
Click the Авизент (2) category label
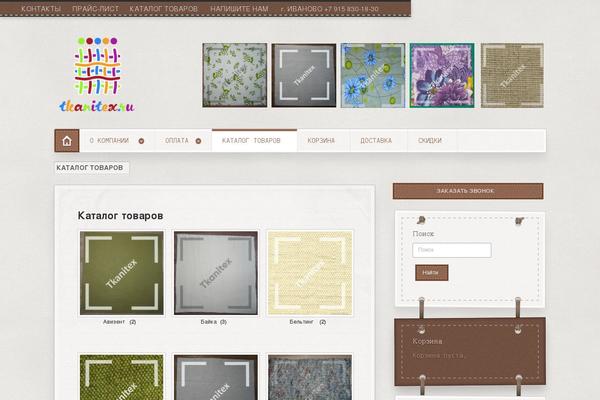(x=119, y=322)
